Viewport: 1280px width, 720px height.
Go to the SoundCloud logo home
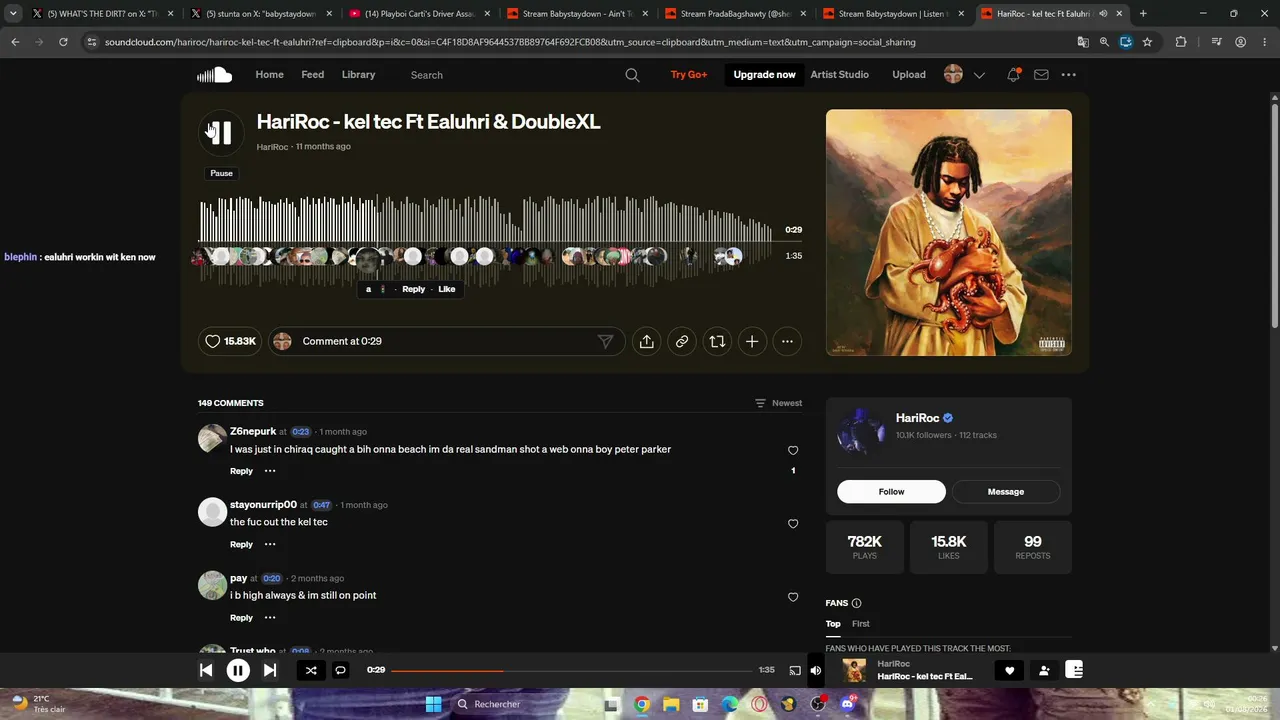214,75
